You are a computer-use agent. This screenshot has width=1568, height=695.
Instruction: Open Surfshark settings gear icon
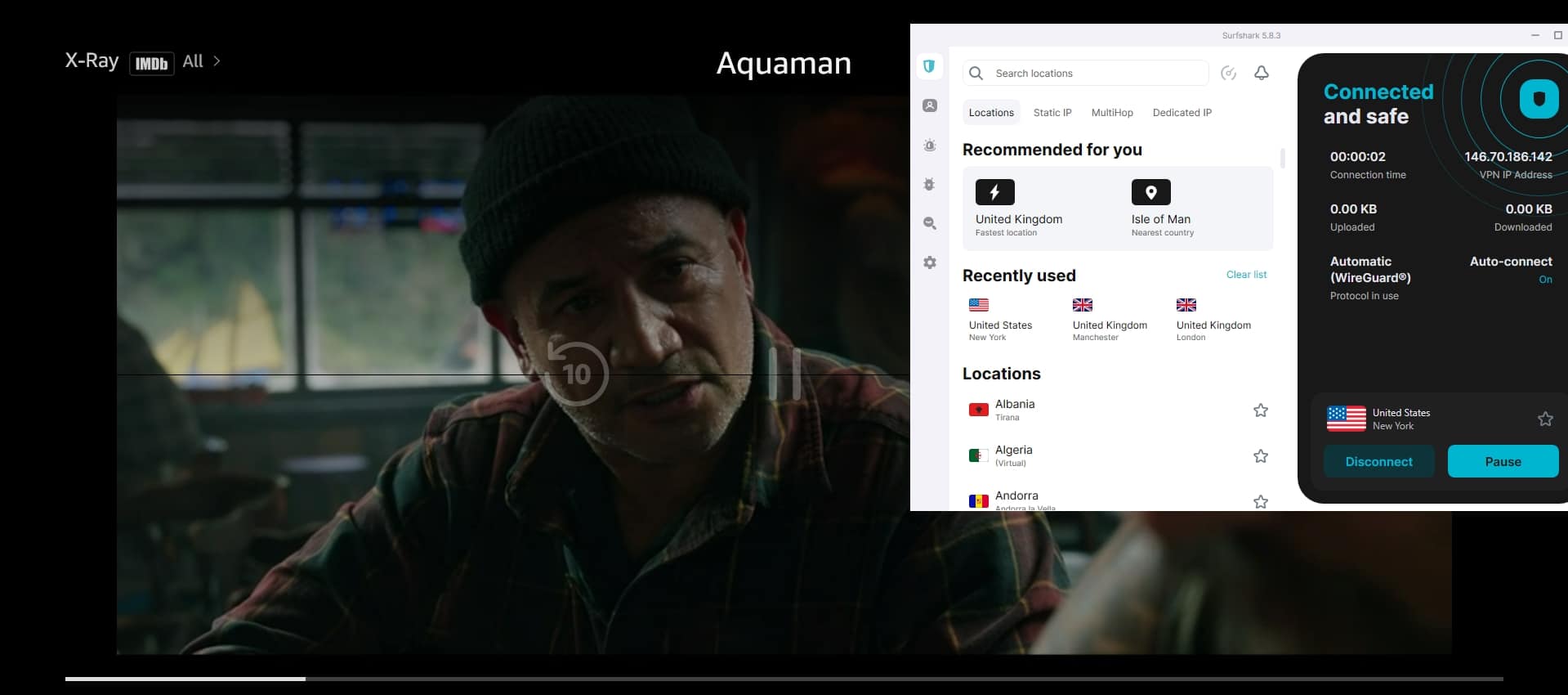pos(930,262)
